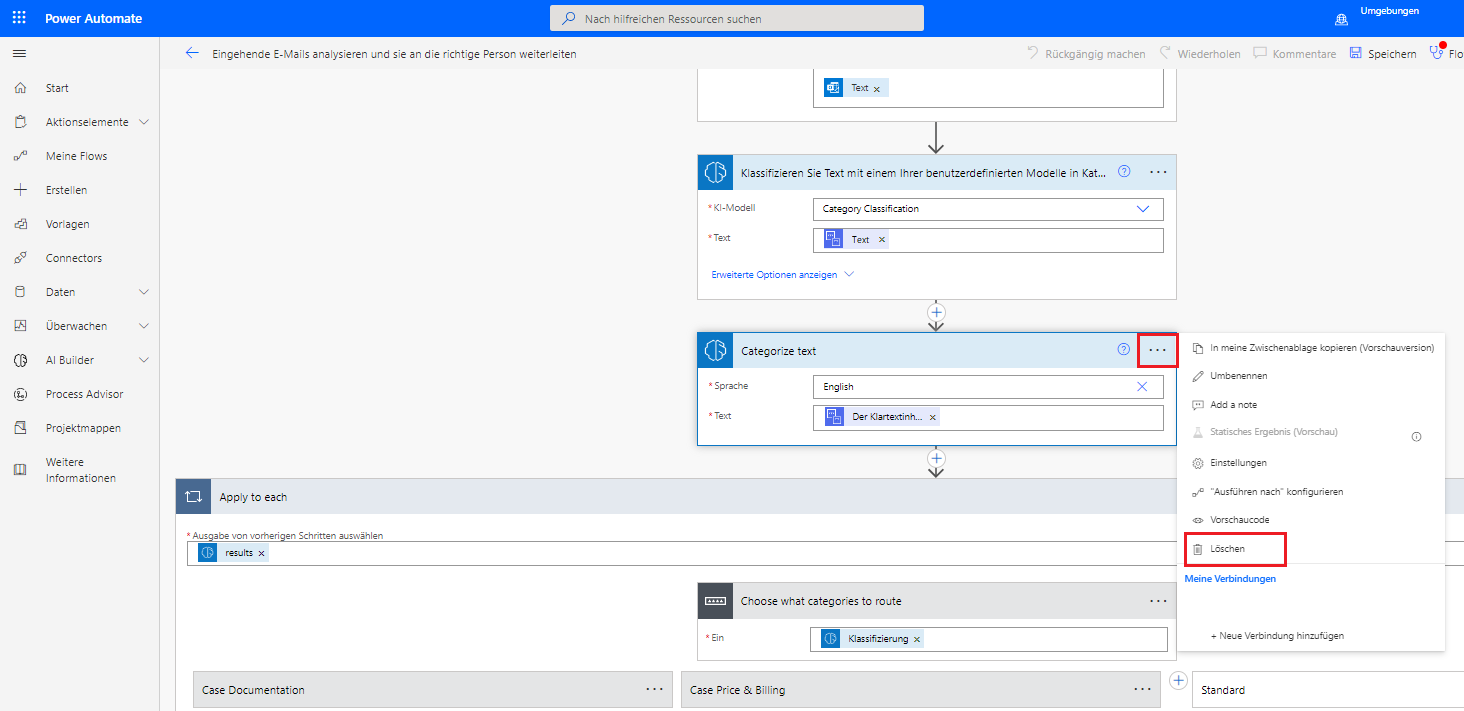Viewport: 1464px width, 711px height.
Task: Click the search box Nach hilfreichen Ressourcen suchen
Action: (x=737, y=18)
